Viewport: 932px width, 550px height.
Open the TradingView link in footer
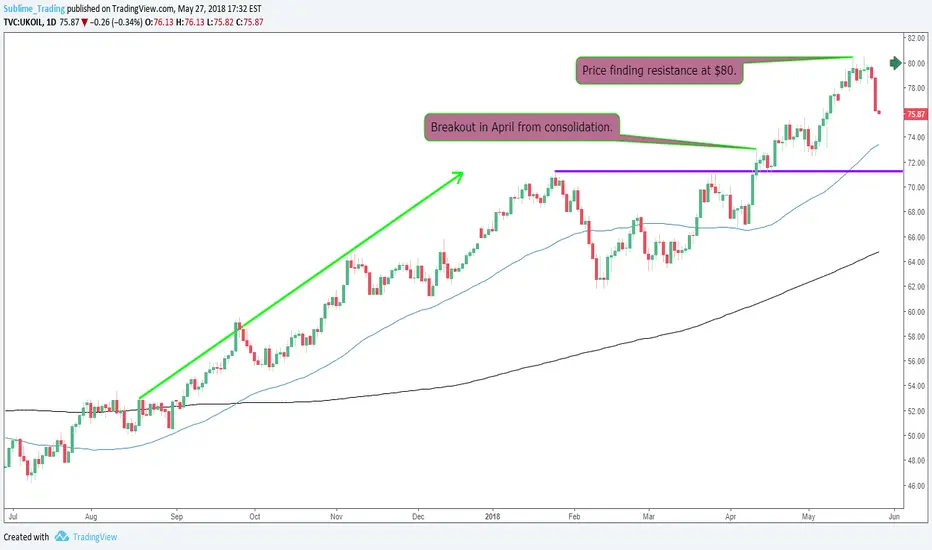95,537
